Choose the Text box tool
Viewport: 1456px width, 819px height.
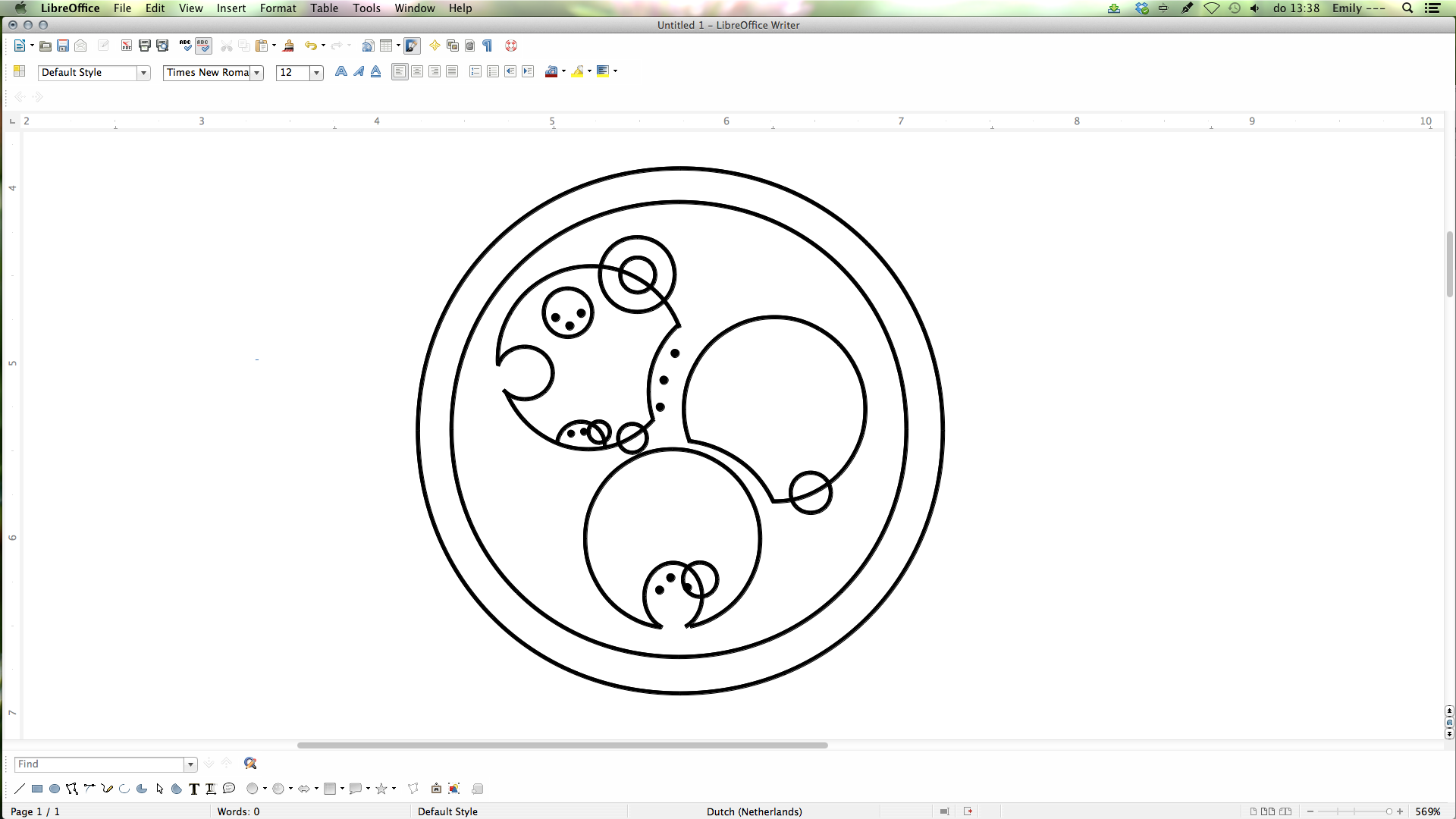coord(194,789)
